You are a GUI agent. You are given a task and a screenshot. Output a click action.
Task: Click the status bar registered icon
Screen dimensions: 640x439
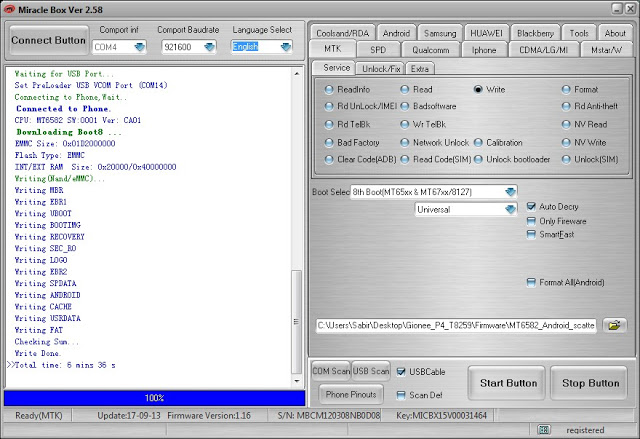point(543,430)
